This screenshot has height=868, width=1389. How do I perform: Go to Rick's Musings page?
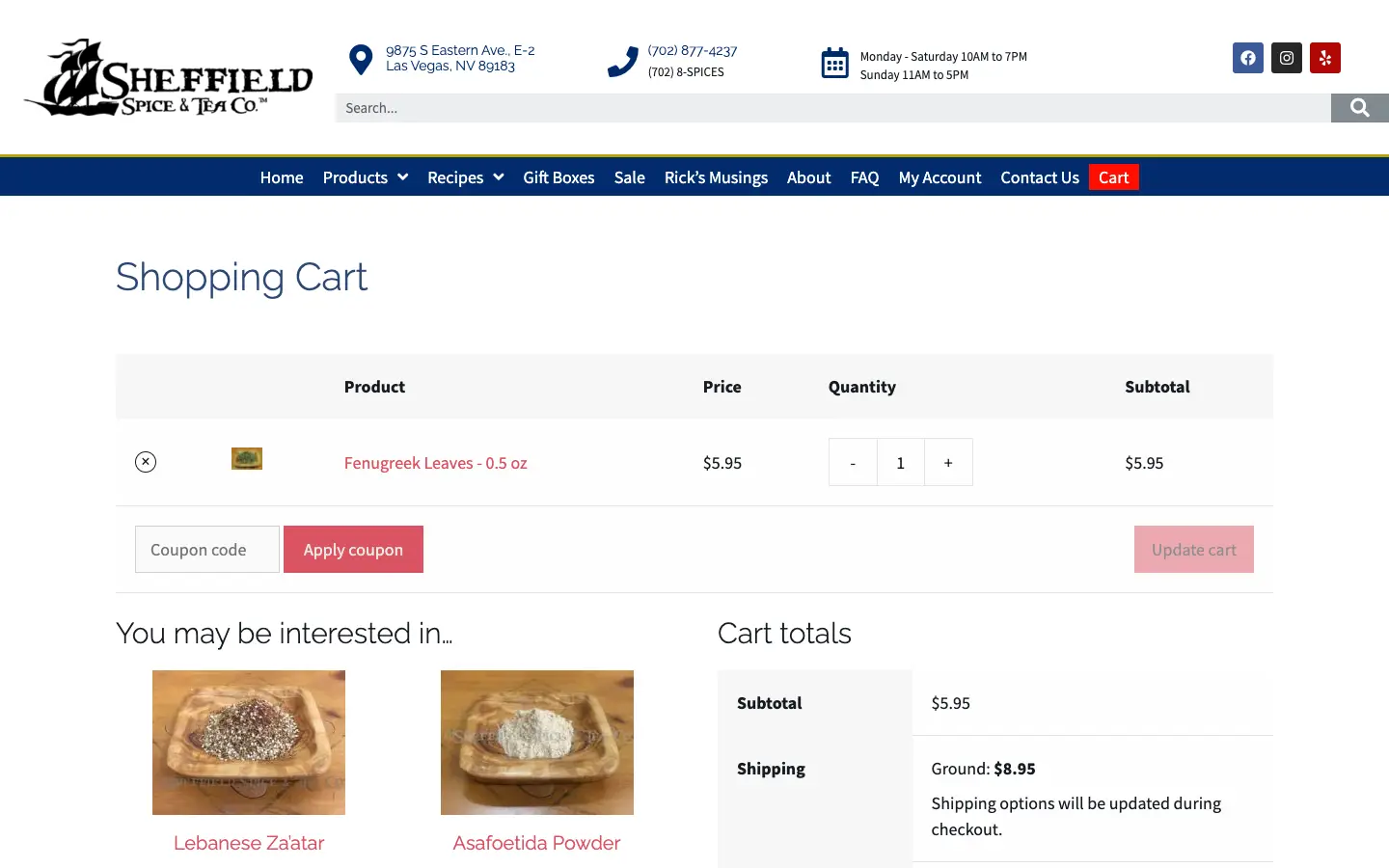716,177
